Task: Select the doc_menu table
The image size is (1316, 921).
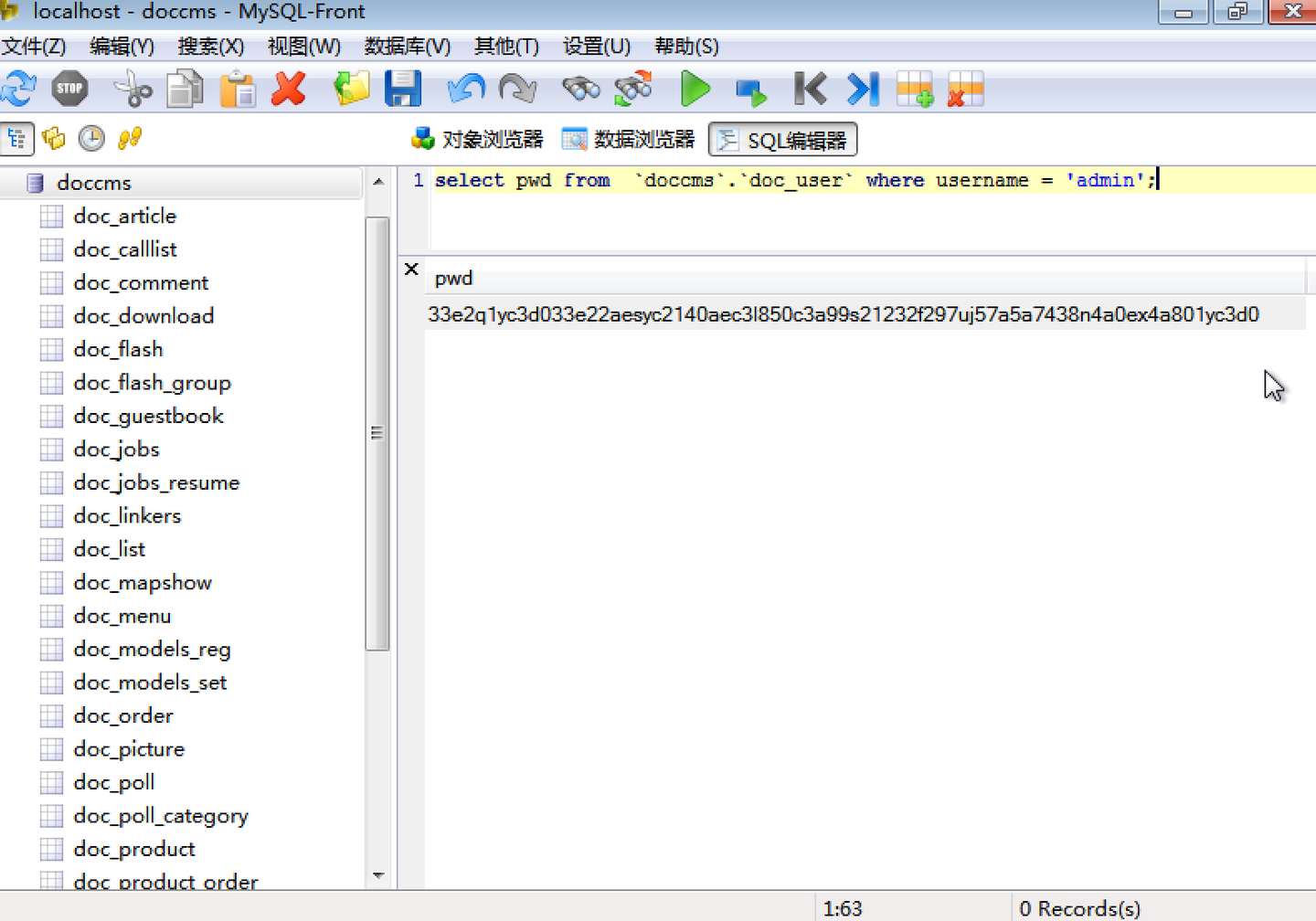Action: click(x=122, y=616)
